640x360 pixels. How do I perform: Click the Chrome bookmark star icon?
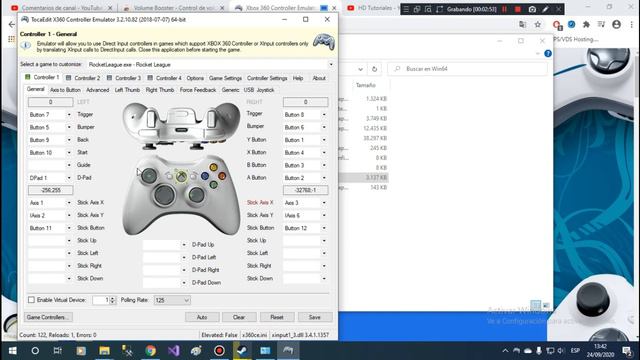coord(538,24)
